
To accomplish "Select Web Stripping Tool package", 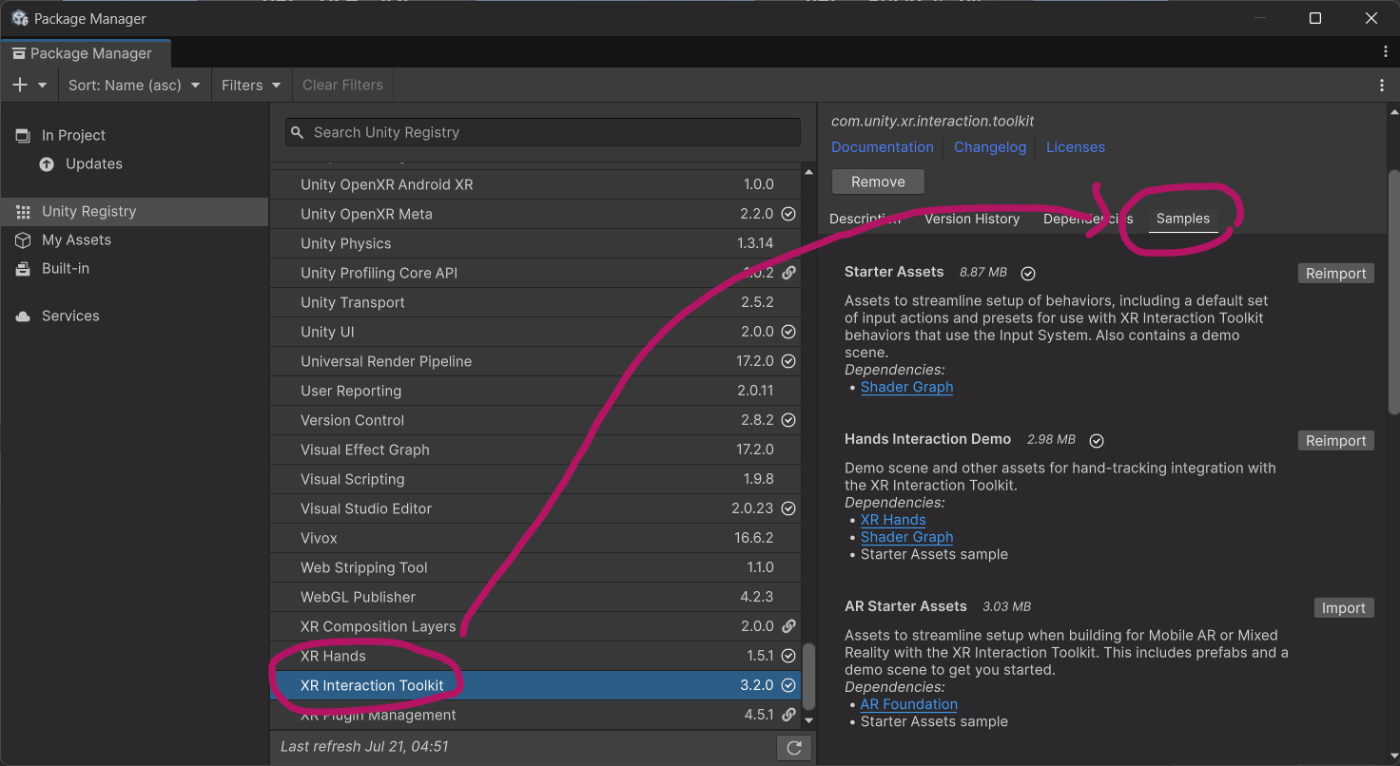I will tap(536, 568).
